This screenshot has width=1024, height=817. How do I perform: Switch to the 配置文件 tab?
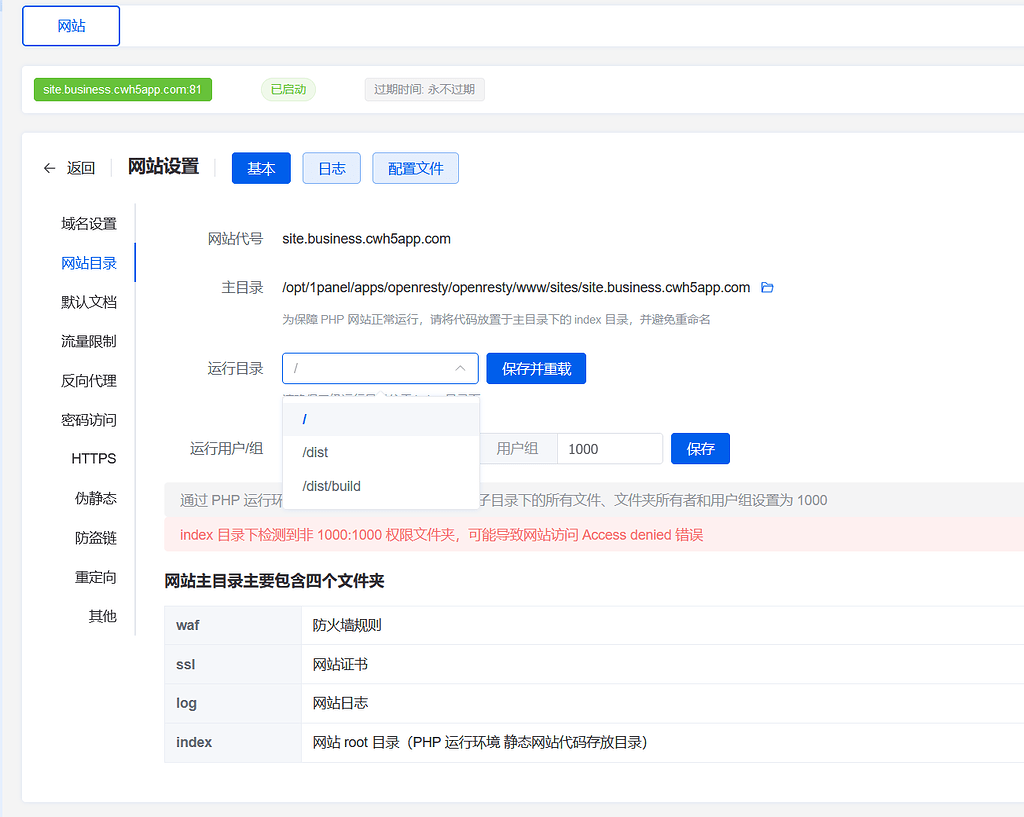(415, 168)
